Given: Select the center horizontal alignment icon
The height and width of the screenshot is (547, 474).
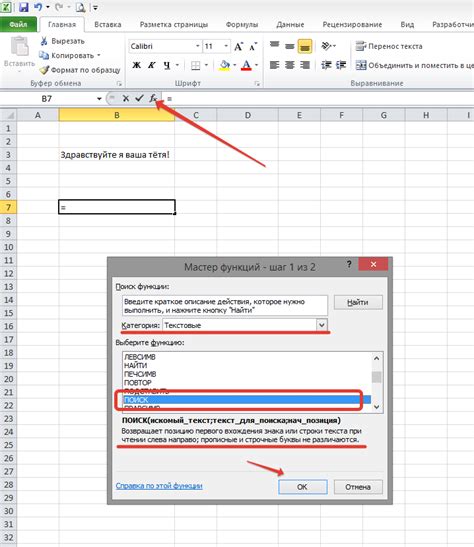Looking at the screenshot, I should (x=289, y=65).
